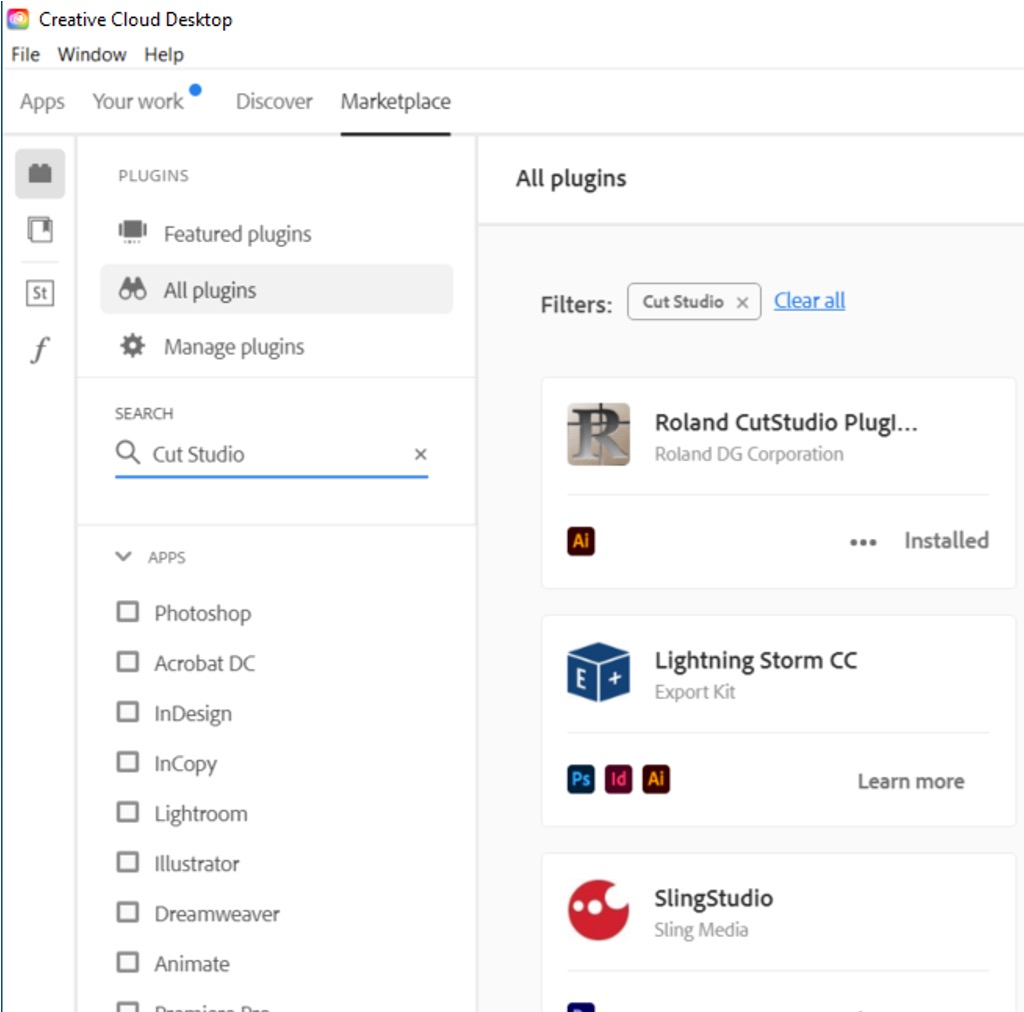Click the Roland CutStudio plugin logo
This screenshot has width=1024, height=1012.
click(x=598, y=434)
